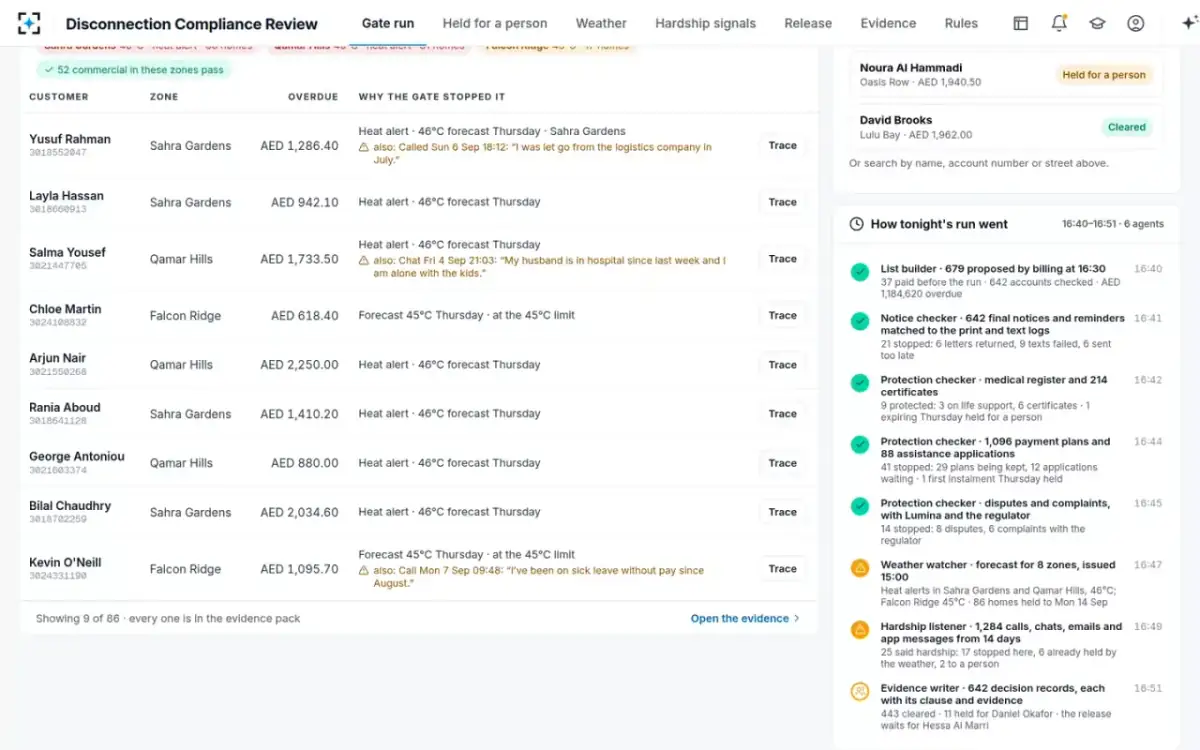Click the app logo icon
Viewport: 1200px width, 750px height.
(x=30, y=23)
